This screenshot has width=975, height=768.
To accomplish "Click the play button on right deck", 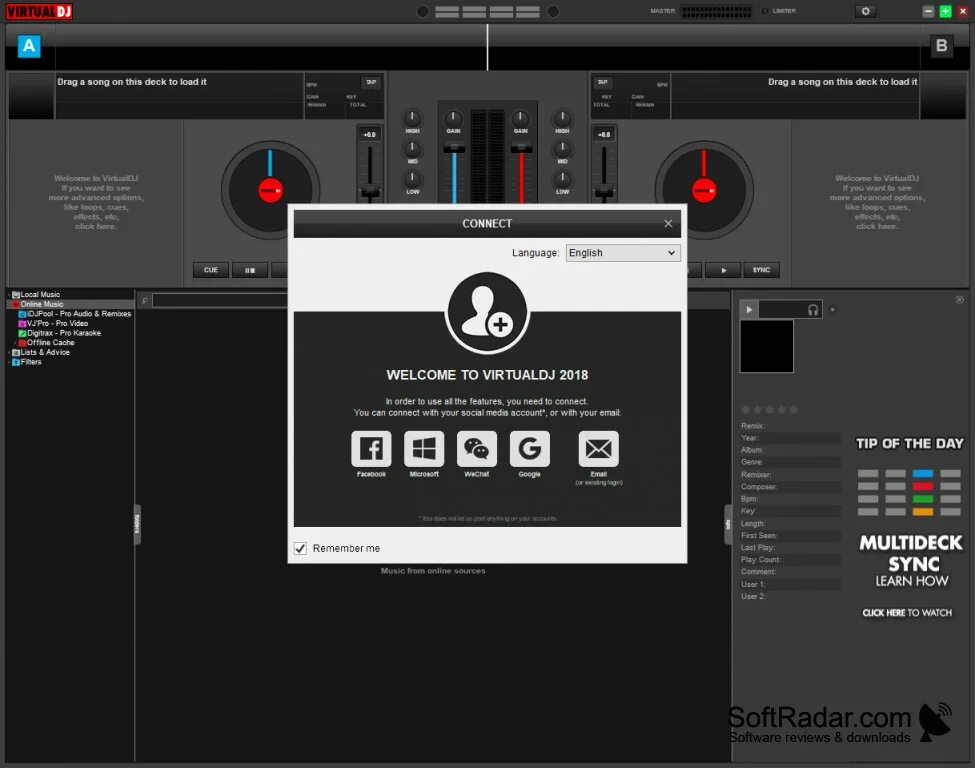I will (723, 270).
